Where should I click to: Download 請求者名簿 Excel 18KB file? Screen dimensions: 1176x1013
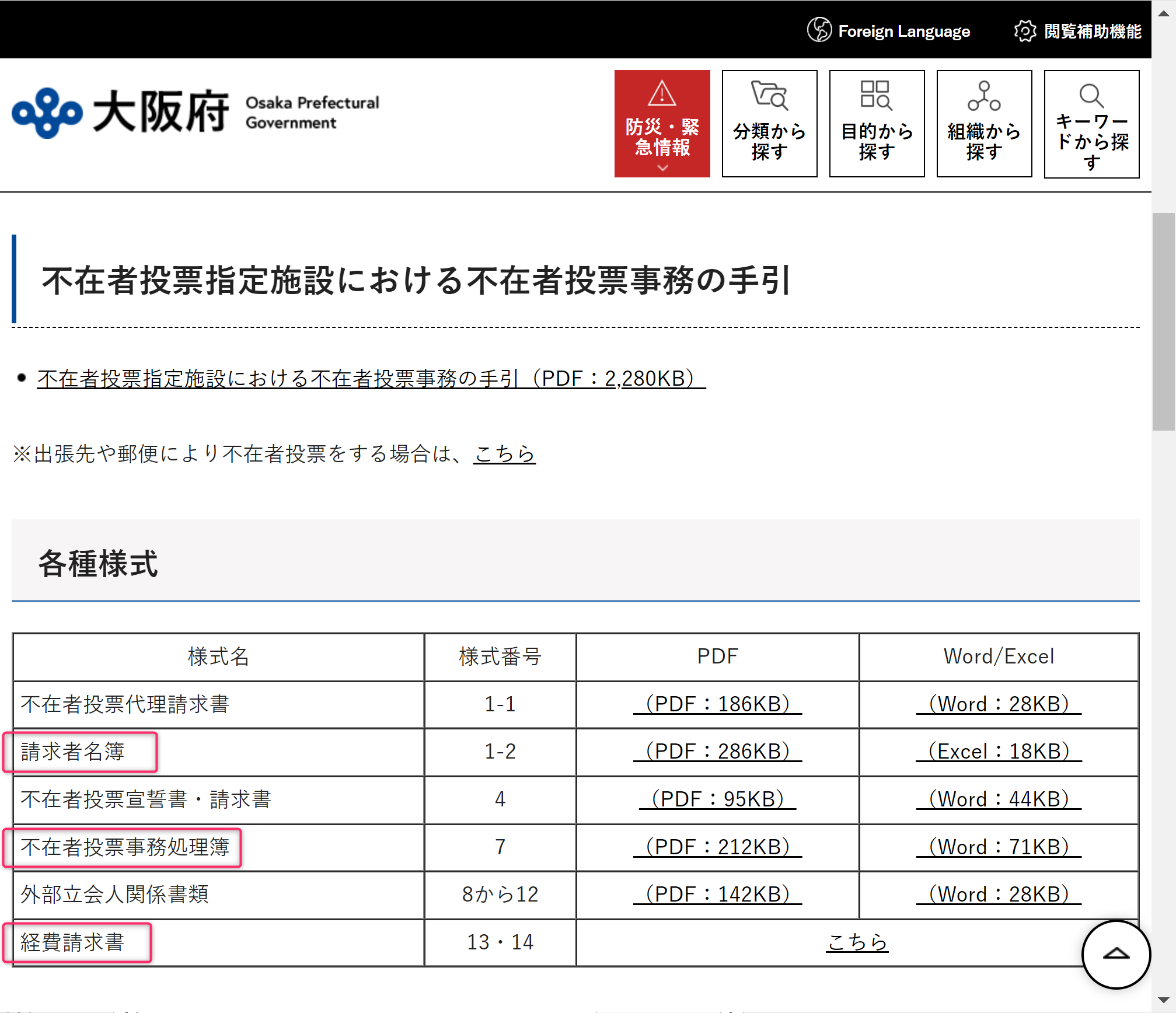(x=999, y=752)
